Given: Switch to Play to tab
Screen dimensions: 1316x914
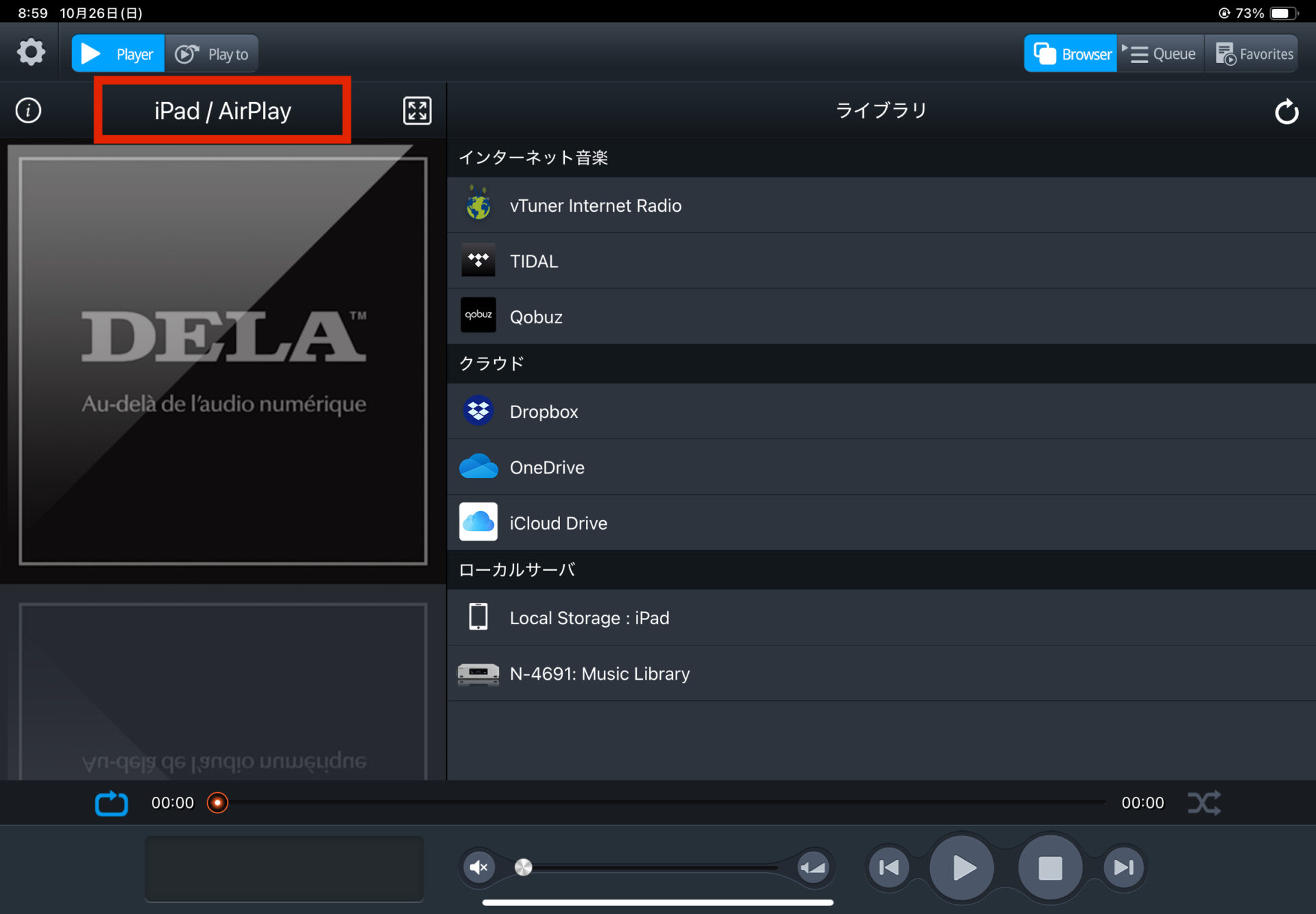Looking at the screenshot, I should pos(212,53).
